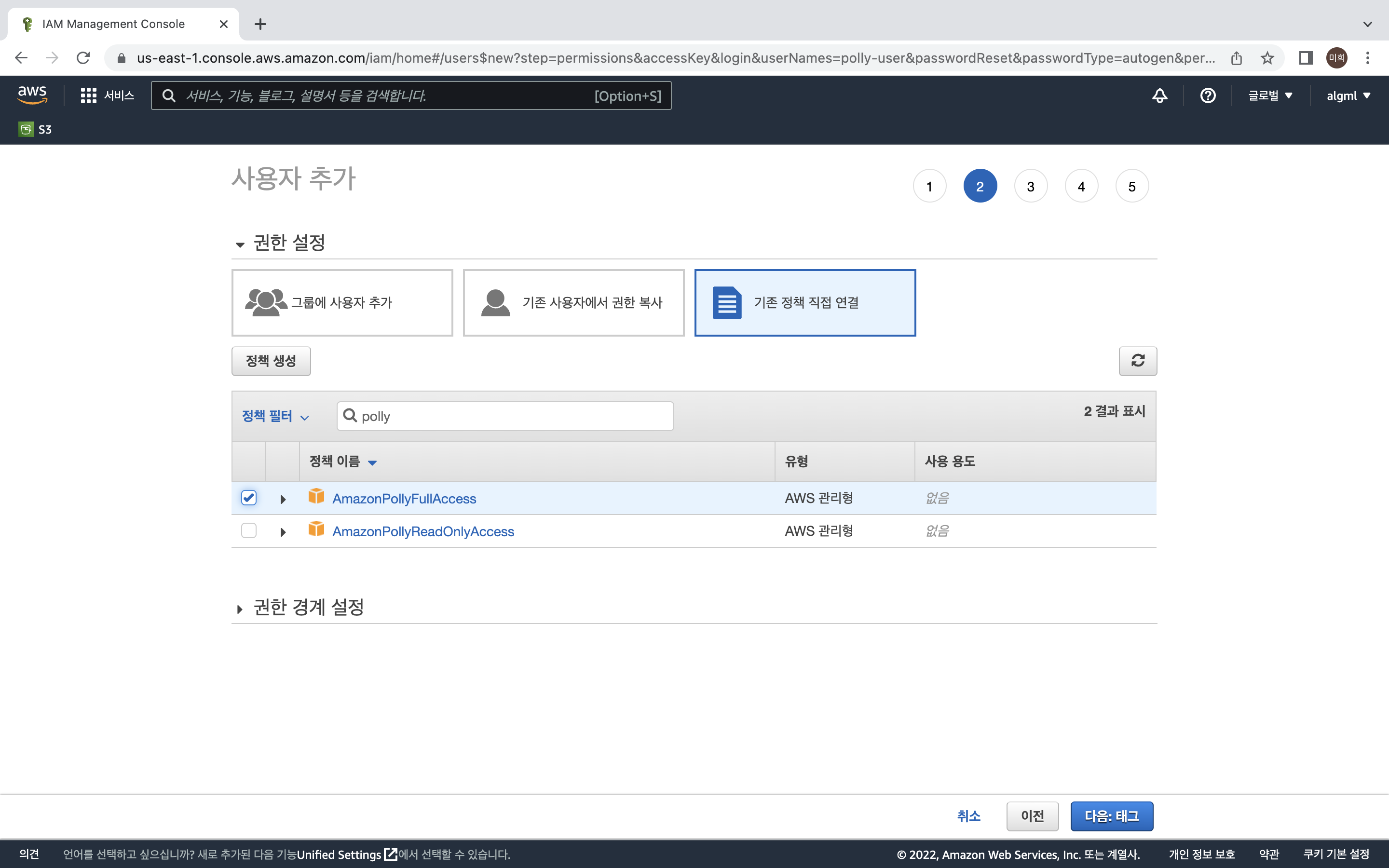Open the services grid menu

pyautogui.click(x=88, y=95)
